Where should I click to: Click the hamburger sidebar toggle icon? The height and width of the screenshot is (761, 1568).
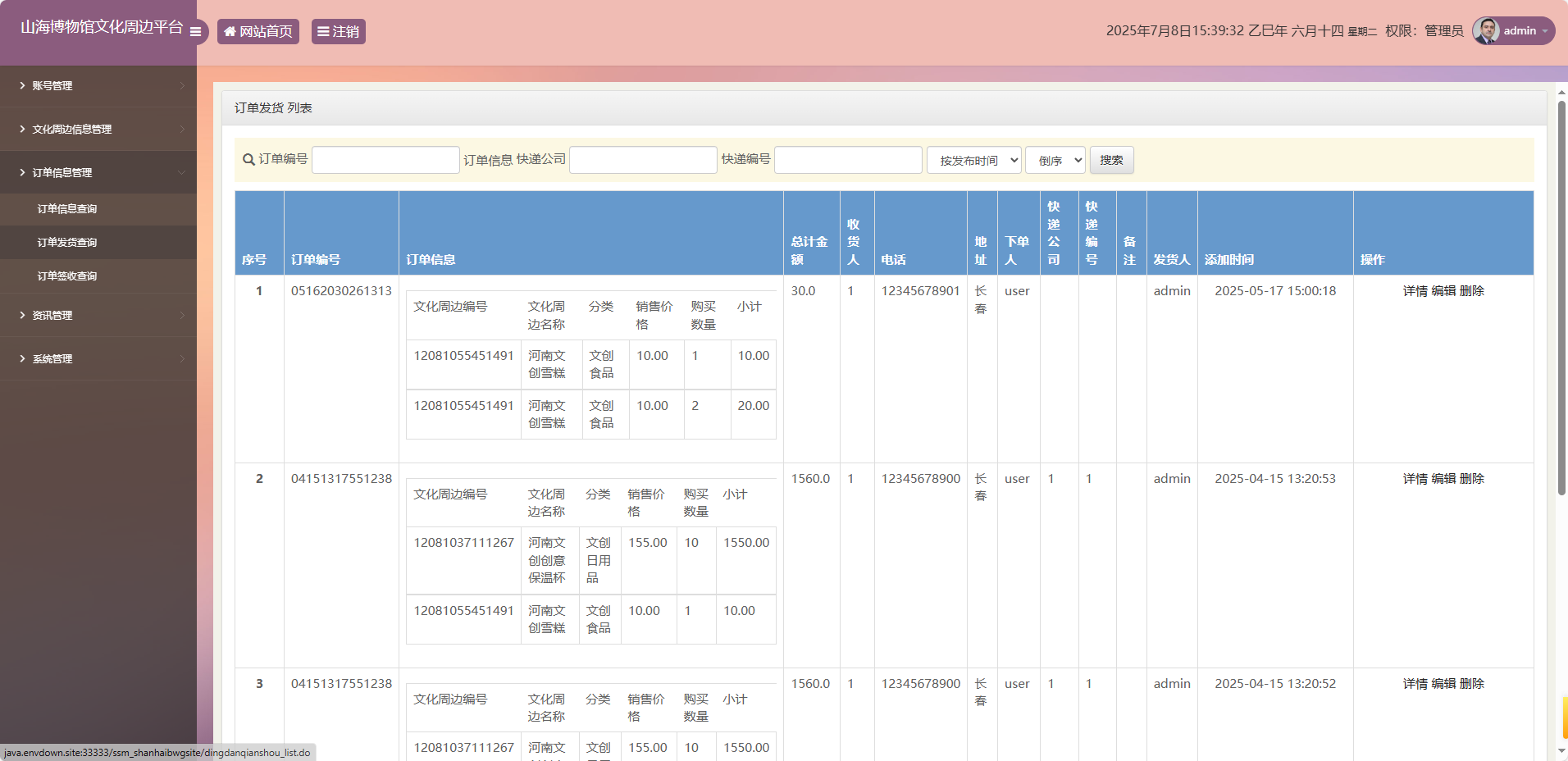pyautogui.click(x=195, y=31)
